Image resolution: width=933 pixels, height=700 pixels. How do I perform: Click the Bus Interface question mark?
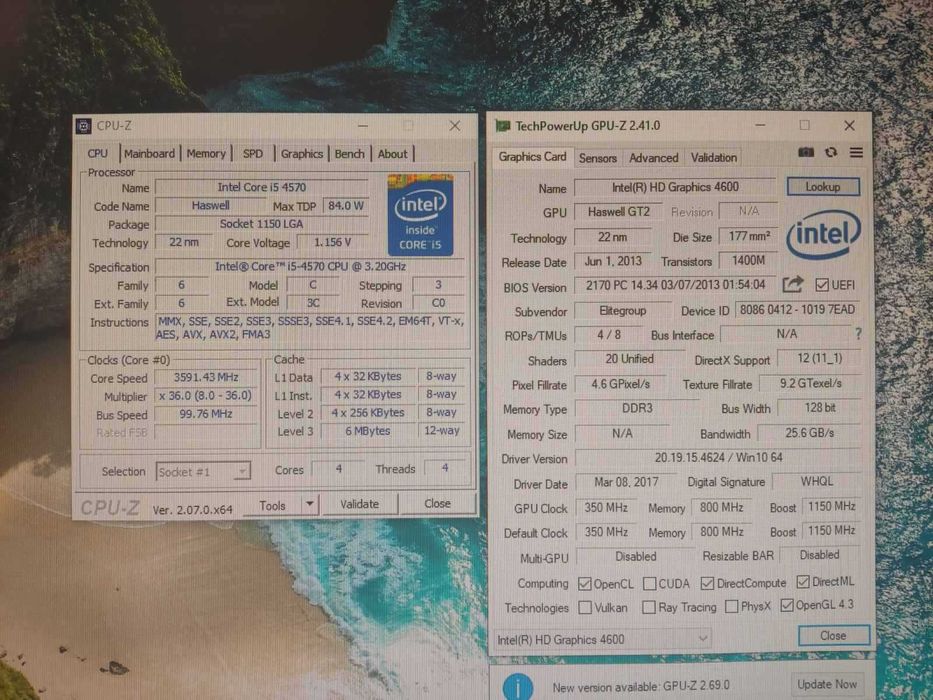[857, 334]
